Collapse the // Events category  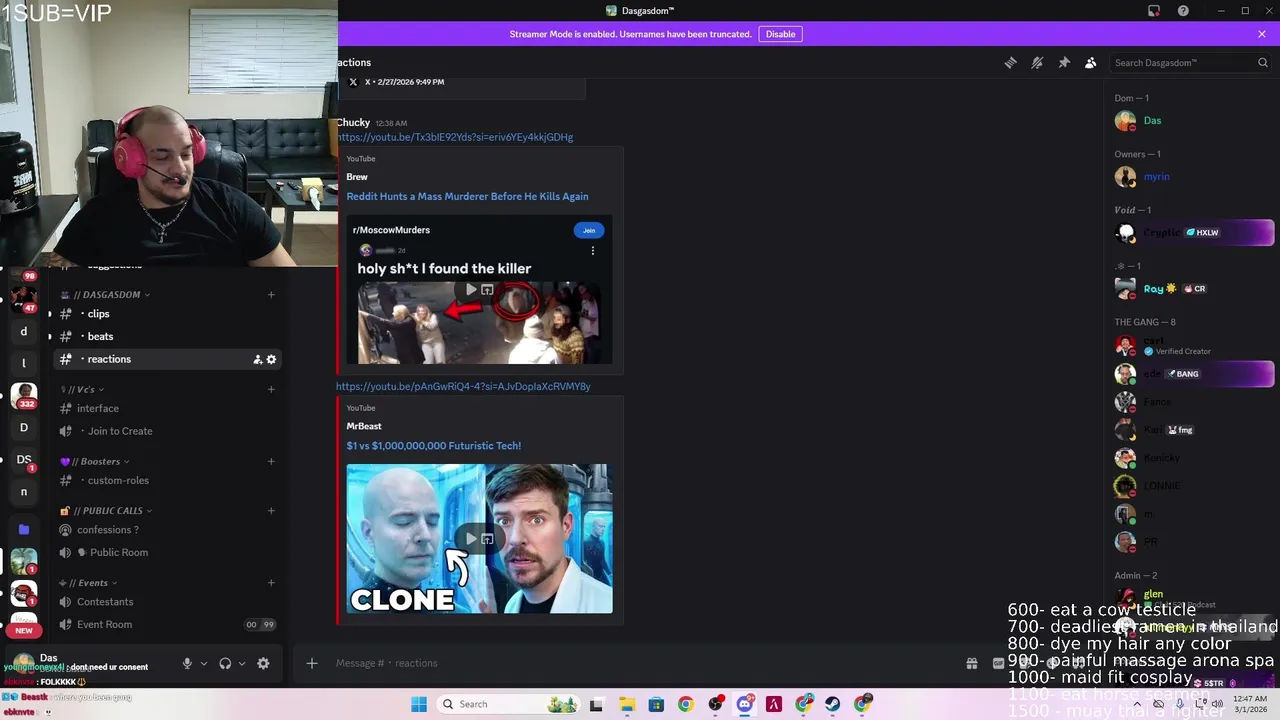click(88, 583)
